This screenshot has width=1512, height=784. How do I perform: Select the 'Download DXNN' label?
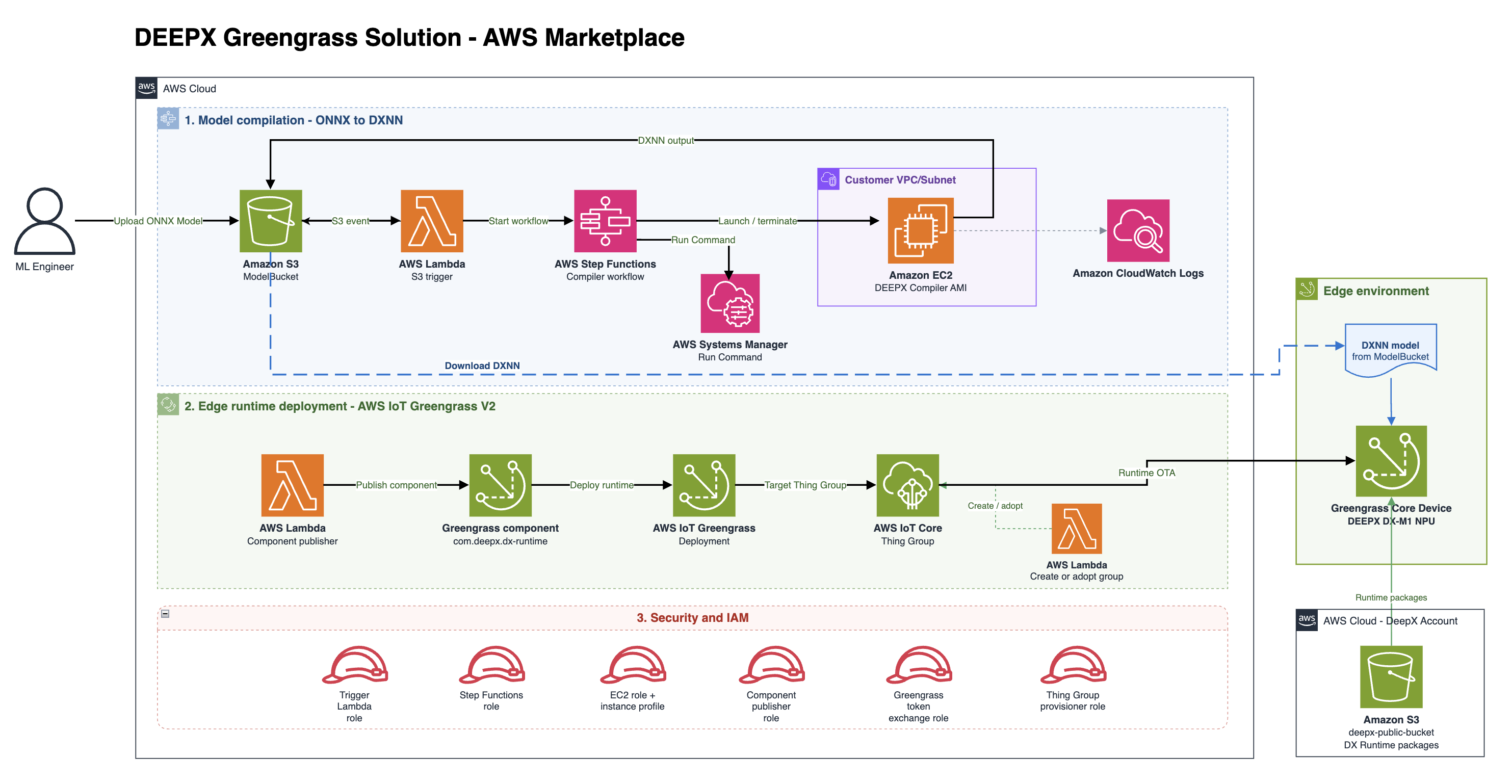(x=482, y=365)
